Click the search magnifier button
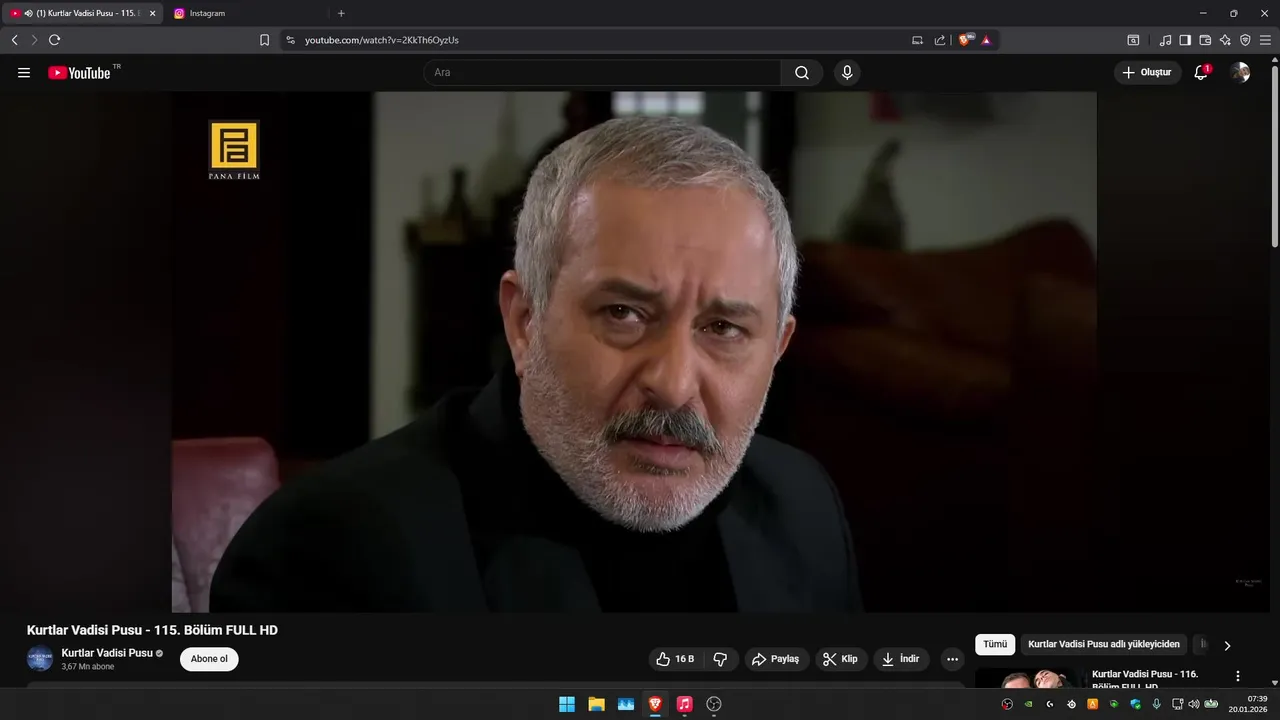This screenshot has width=1280, height=720. click(x=802, y=73)
